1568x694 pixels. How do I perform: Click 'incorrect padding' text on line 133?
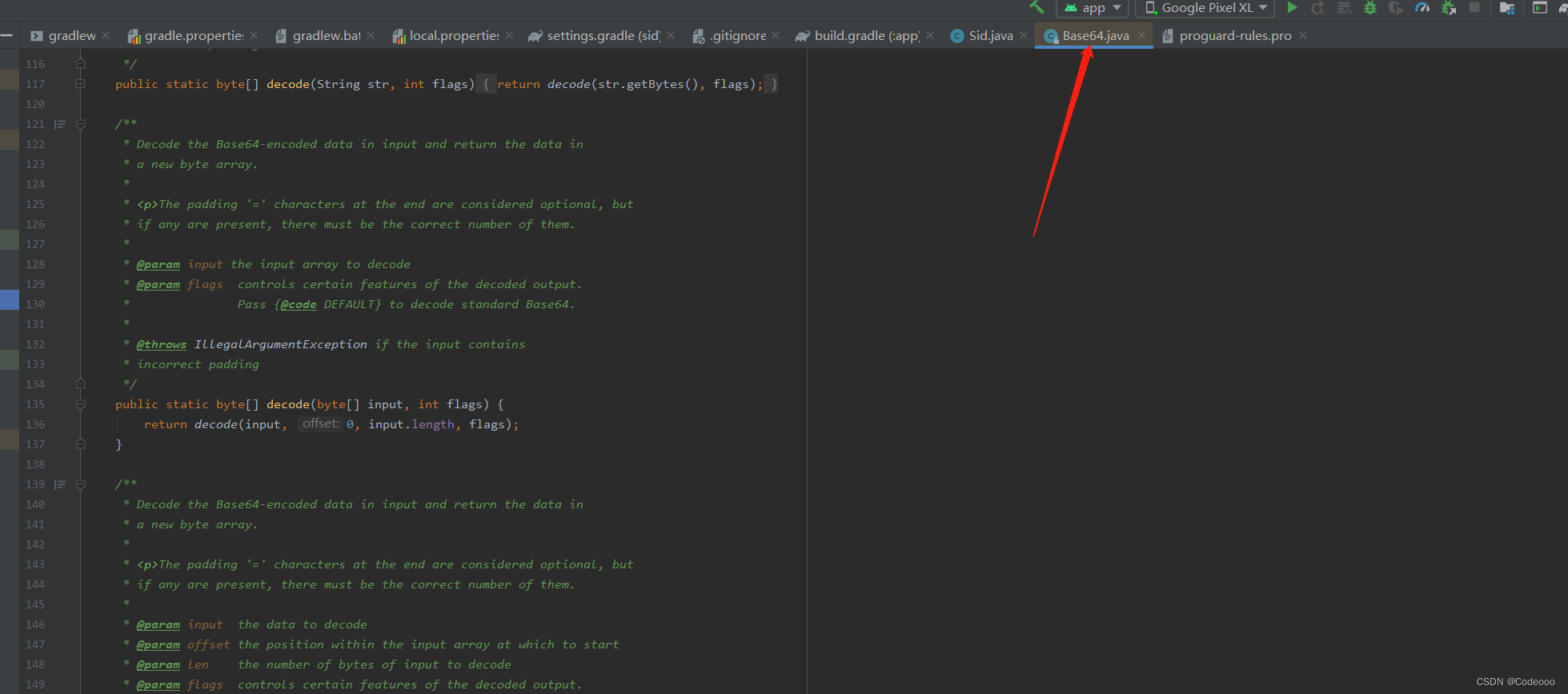tap(198, 364)
